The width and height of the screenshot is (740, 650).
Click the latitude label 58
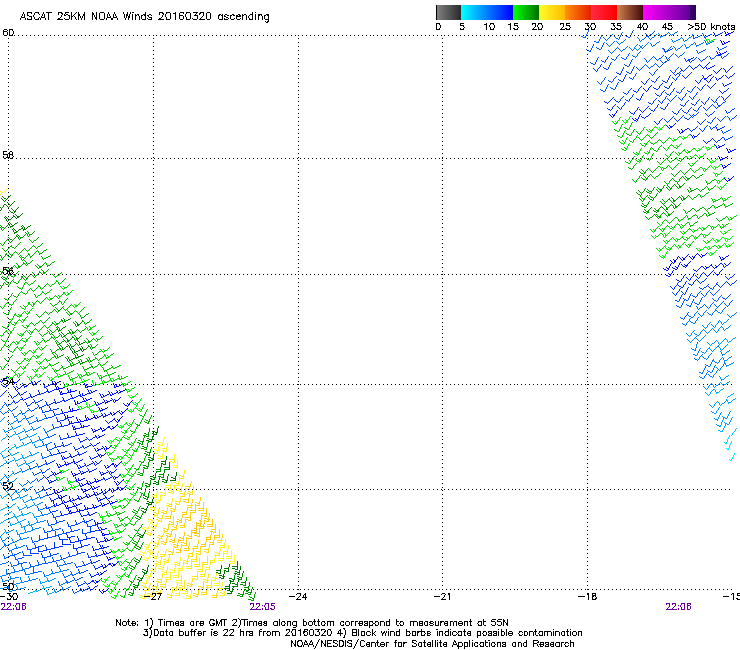click(x=8, y=155)
